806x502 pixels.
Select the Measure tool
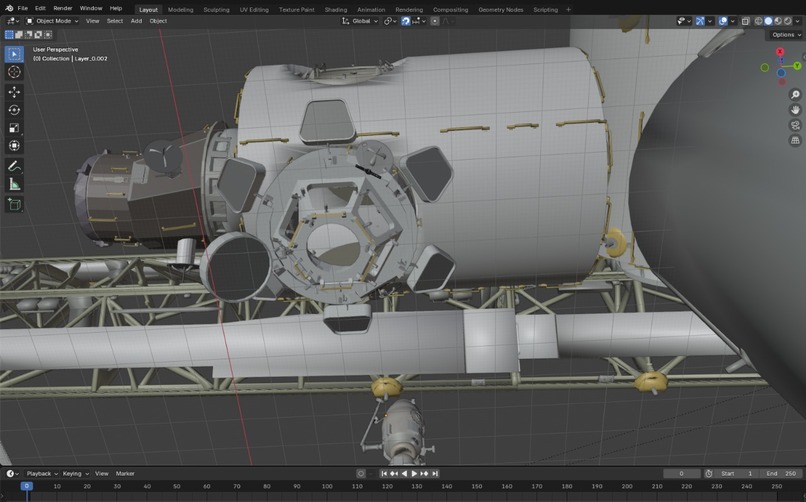(x=14, y=184)
